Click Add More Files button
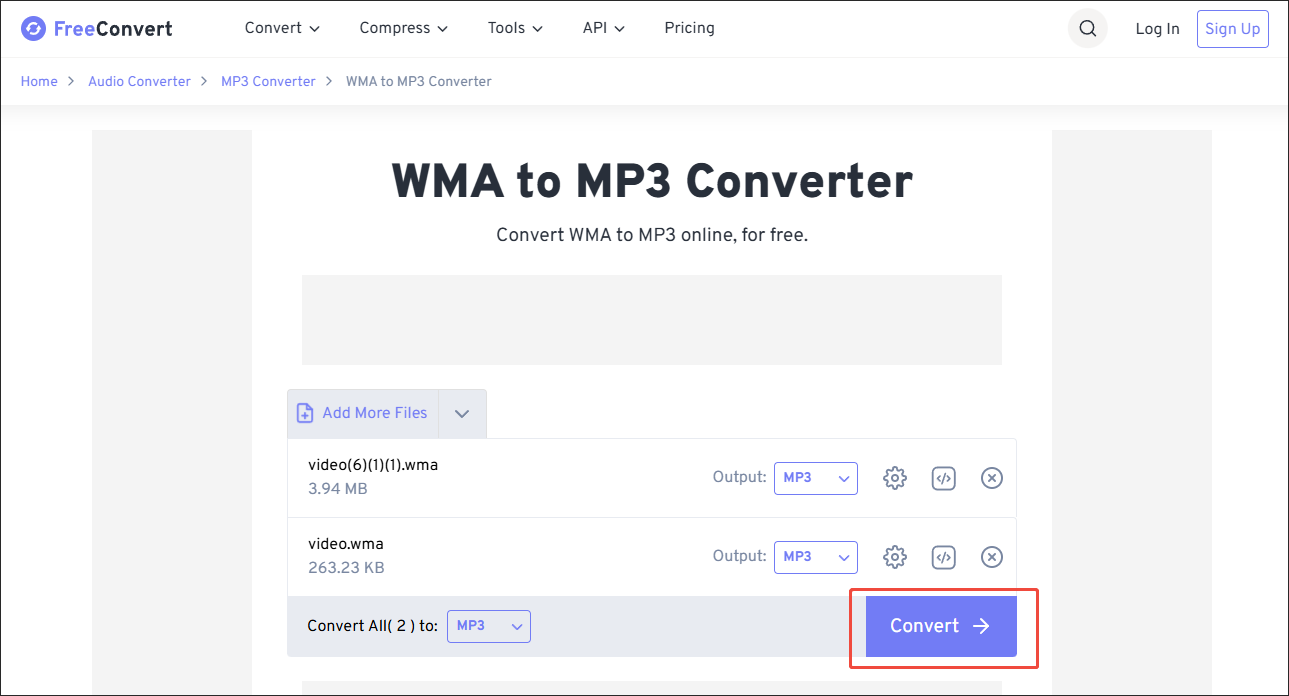 [363, 413]
